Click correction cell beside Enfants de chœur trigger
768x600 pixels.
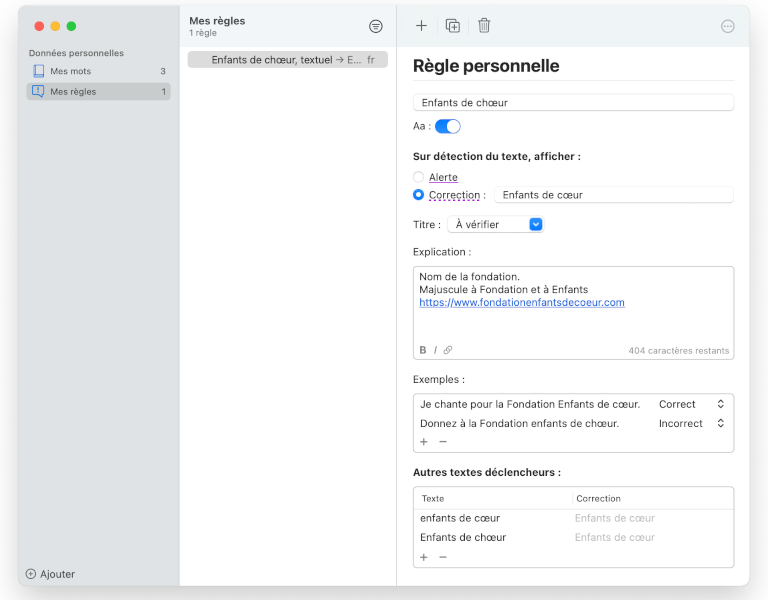615,537
